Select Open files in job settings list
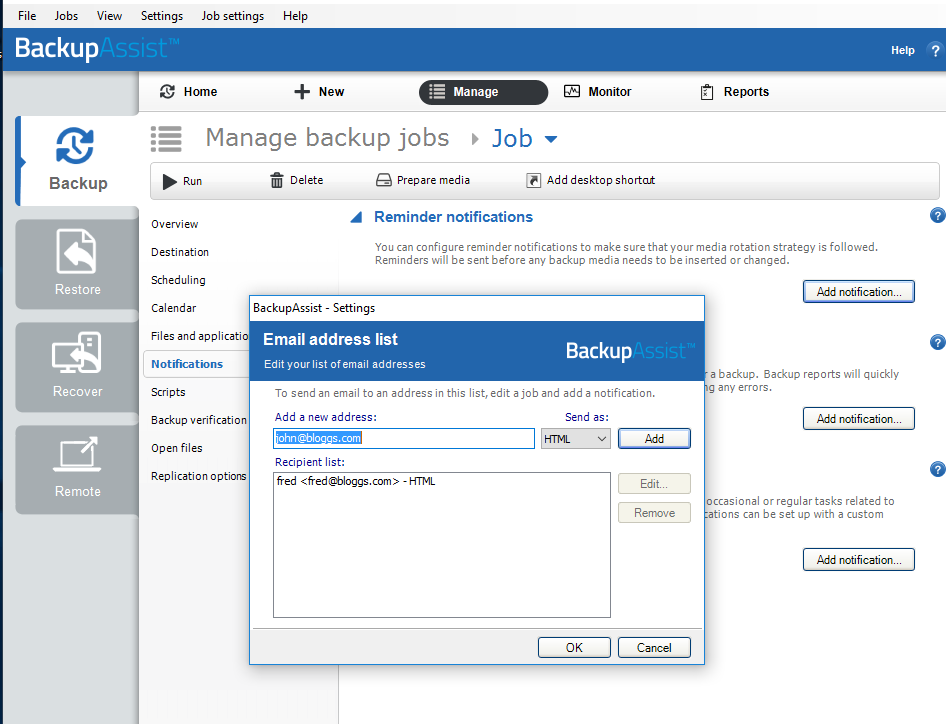This screenshot has width=946, height=724. pyautogui.click(x=177, y=448)
